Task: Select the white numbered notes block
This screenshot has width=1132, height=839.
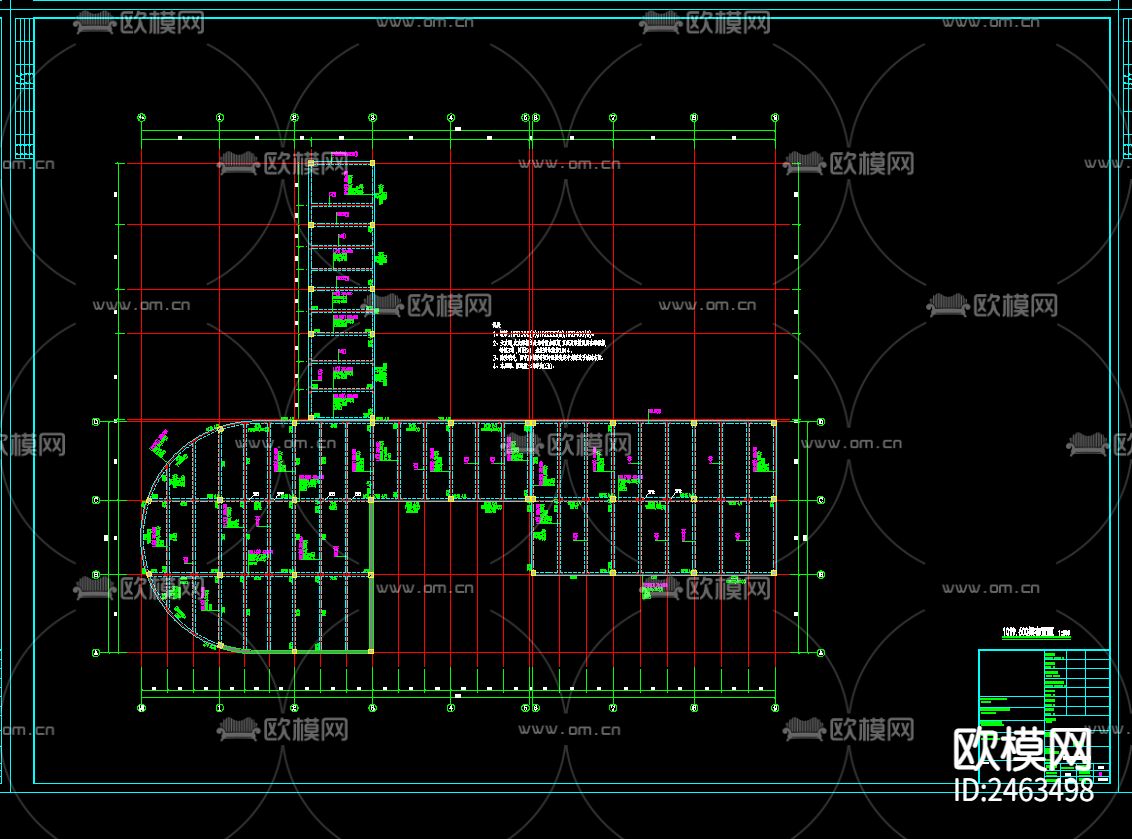Action: (x=549, y=347)
